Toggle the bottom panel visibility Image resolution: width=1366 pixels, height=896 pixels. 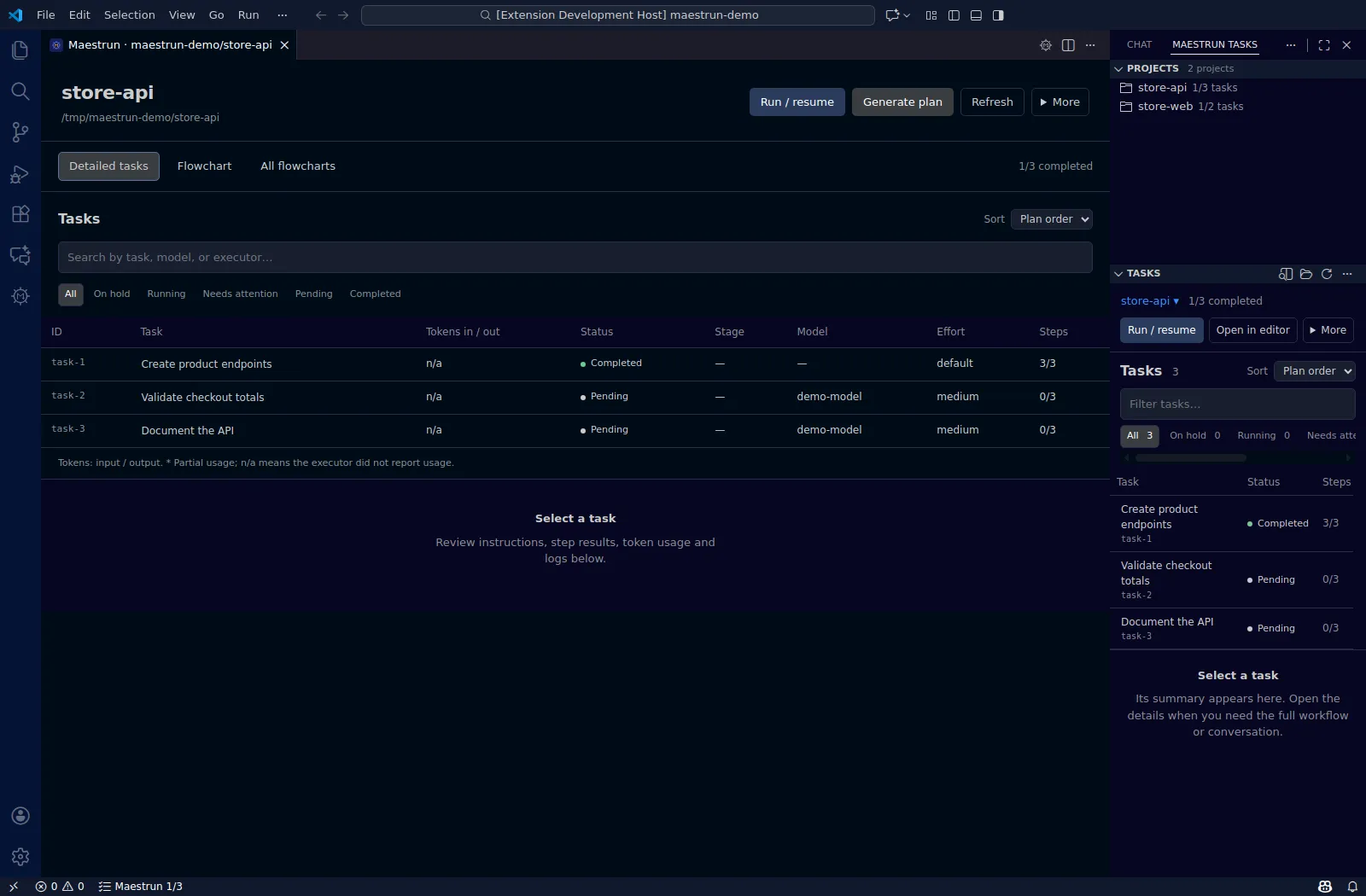click(976, 15)
